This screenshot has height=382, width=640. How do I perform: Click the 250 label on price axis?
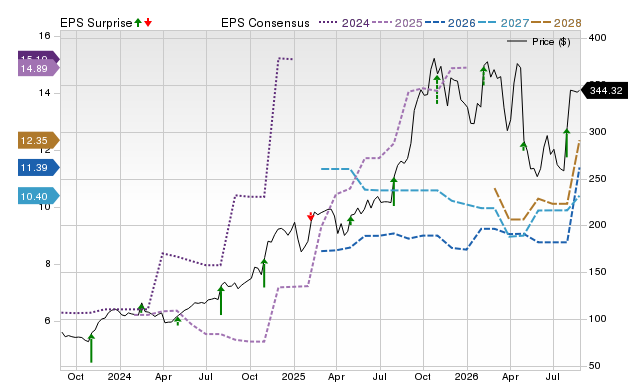pyautogui.click(x=598, y=179)
